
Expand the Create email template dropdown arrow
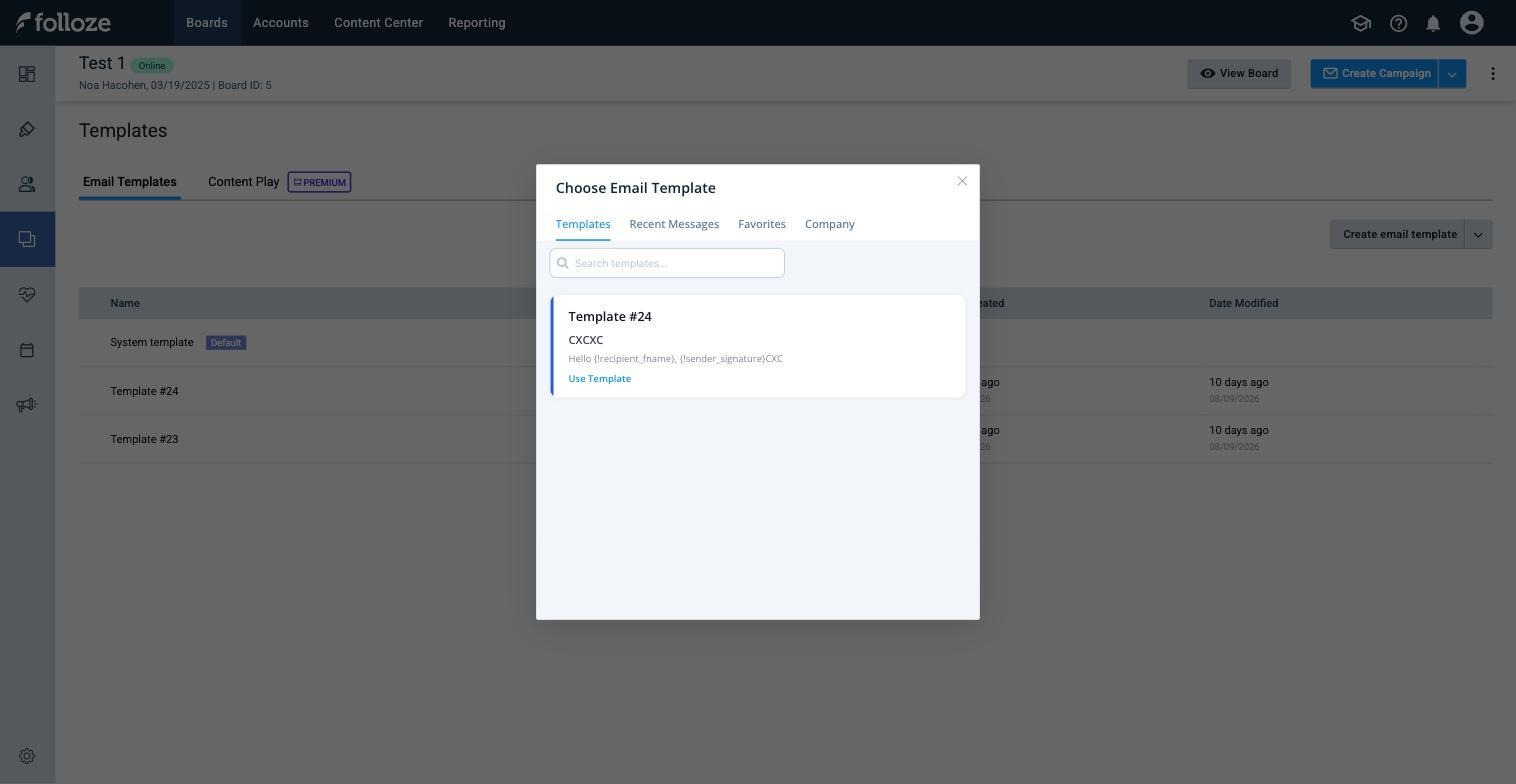(1478, 234)
